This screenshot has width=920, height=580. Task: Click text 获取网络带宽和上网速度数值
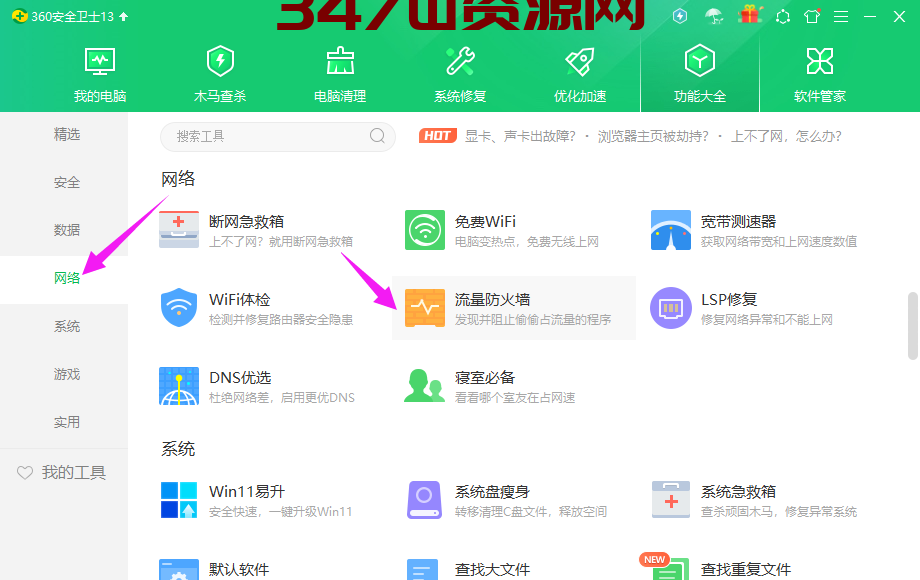pyautogui.click(x=779, y=242)
